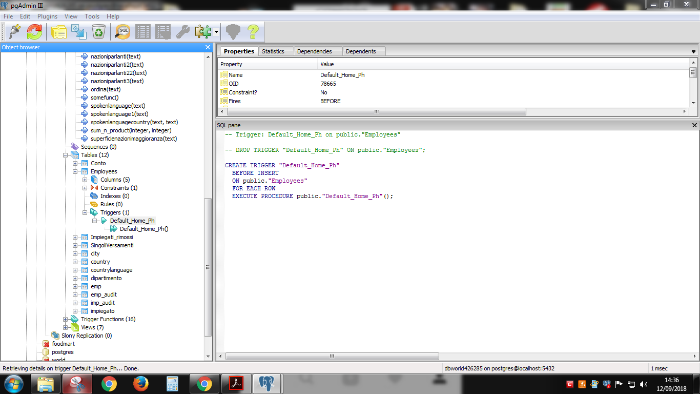Select the postgres database
The width and height of the screenshot is (700, 394).
(62, 352)
